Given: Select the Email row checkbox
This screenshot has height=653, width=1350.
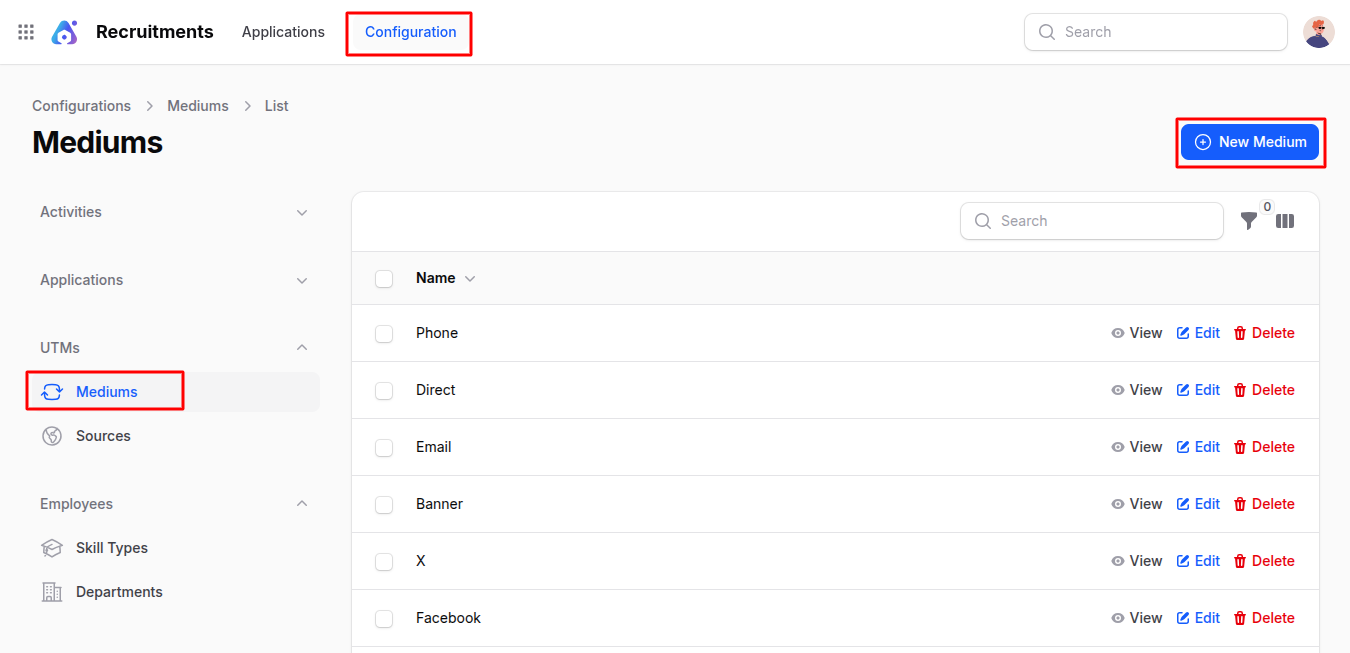Looking at the screenshot, I should 384,448.
